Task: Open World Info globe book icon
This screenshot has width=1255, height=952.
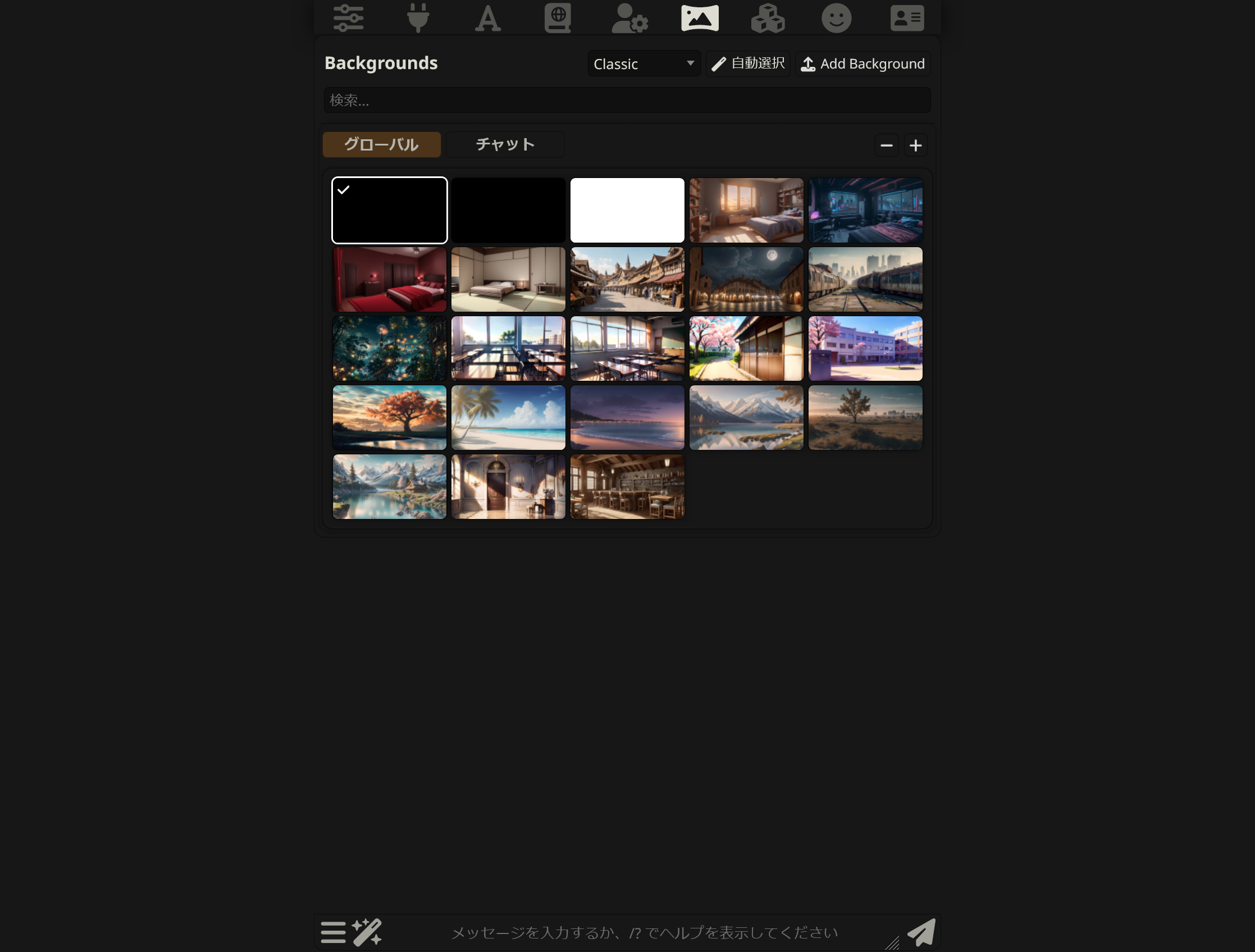Action: [558, 17]
